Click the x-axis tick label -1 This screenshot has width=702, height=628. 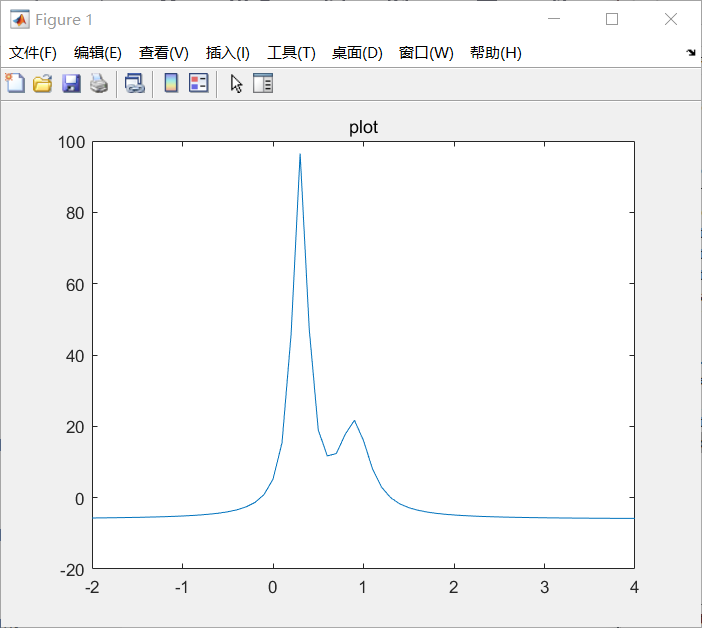pyautogui.click(x=181, y=587)
